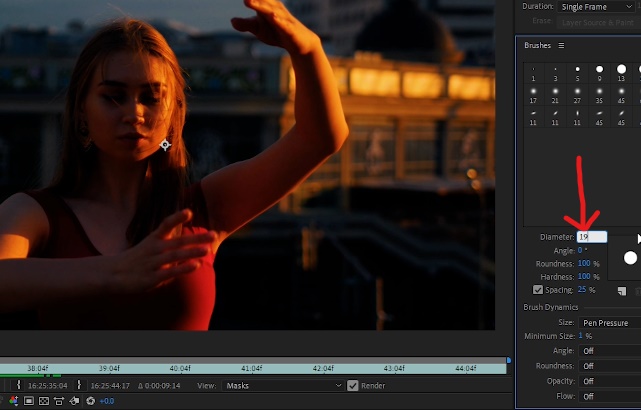Uncheck the Render checkbox
The image size is (641, 410).
click(352, 385)
